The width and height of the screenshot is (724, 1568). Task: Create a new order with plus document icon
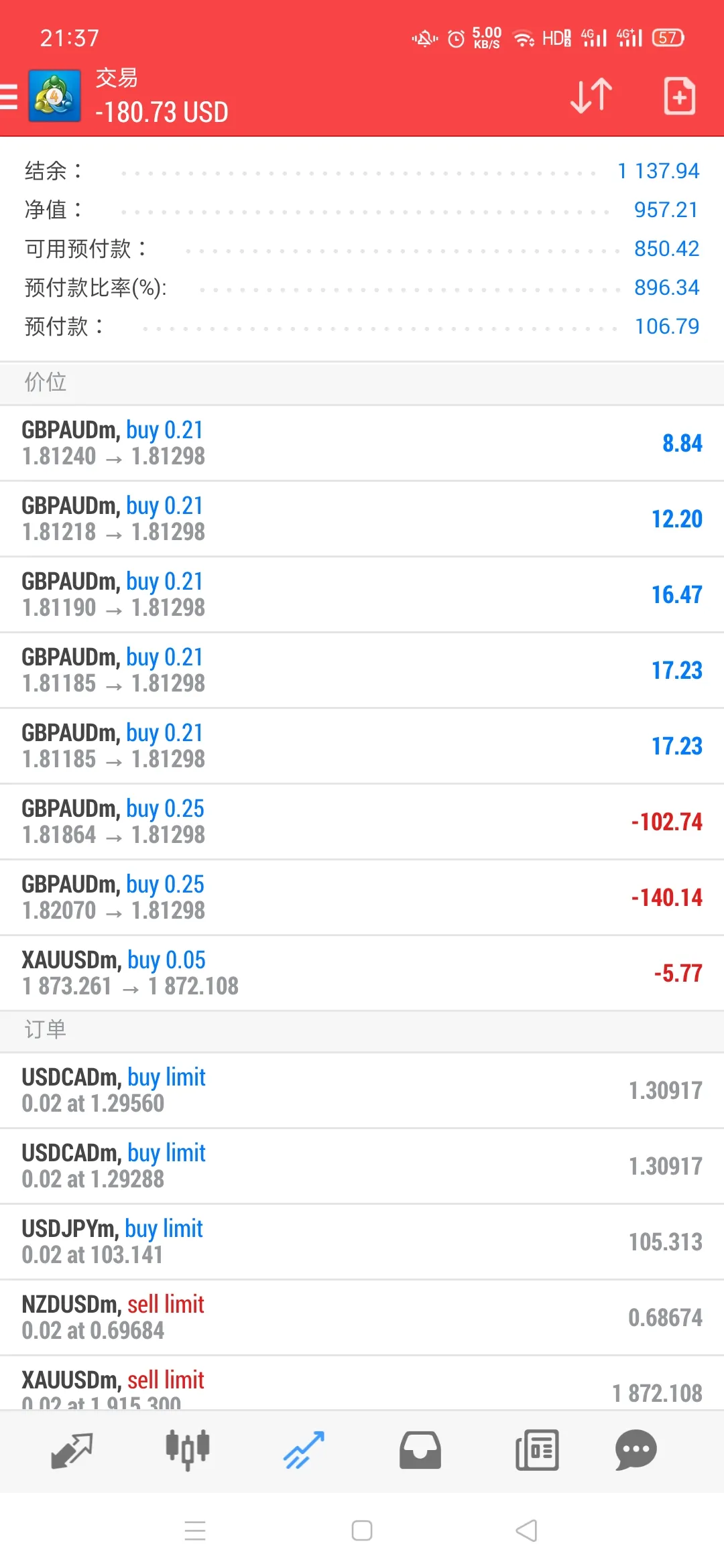pyautogui.click(x=679, y=96)
